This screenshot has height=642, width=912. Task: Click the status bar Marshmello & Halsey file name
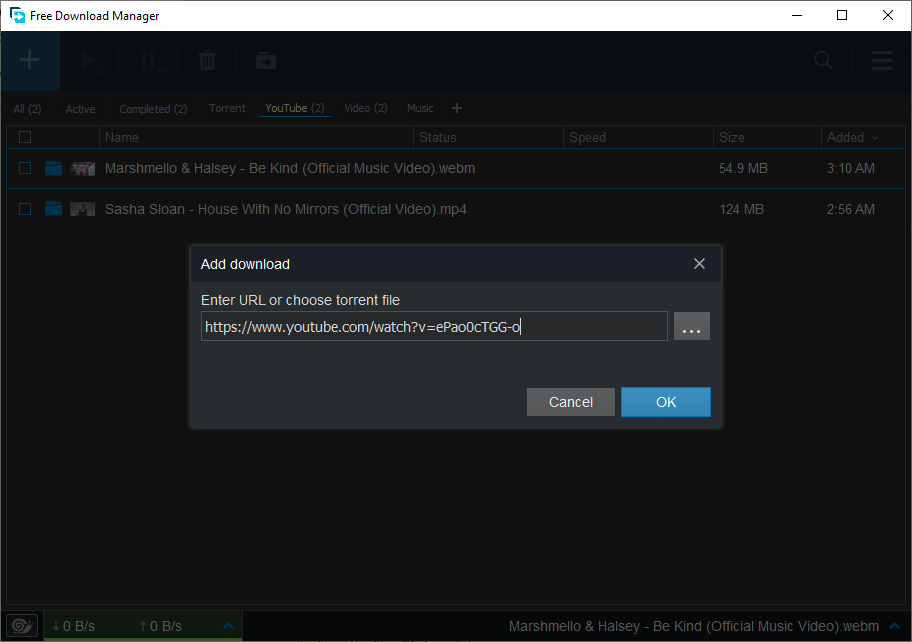694,626
